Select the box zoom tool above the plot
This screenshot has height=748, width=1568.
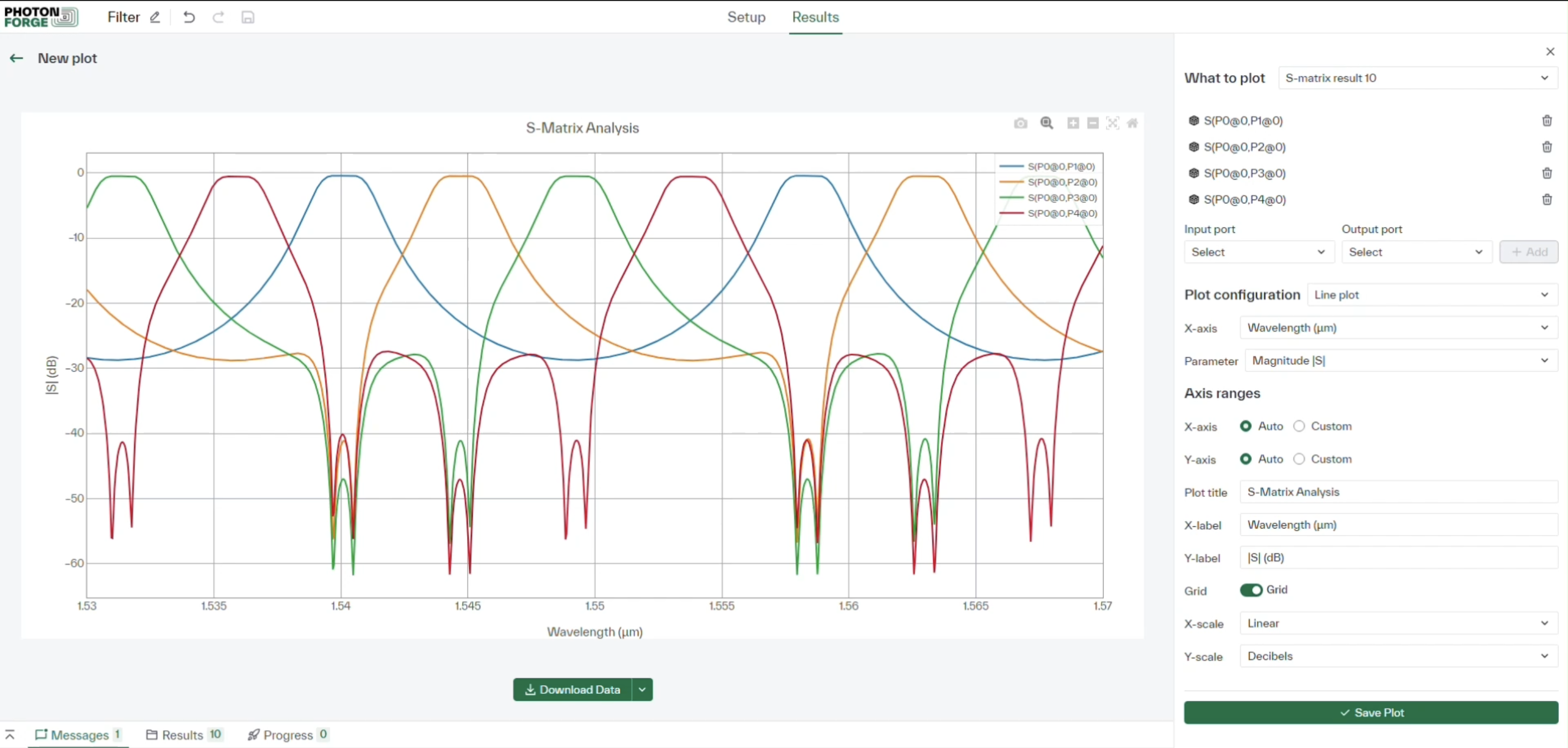(x=1046, y=123)
